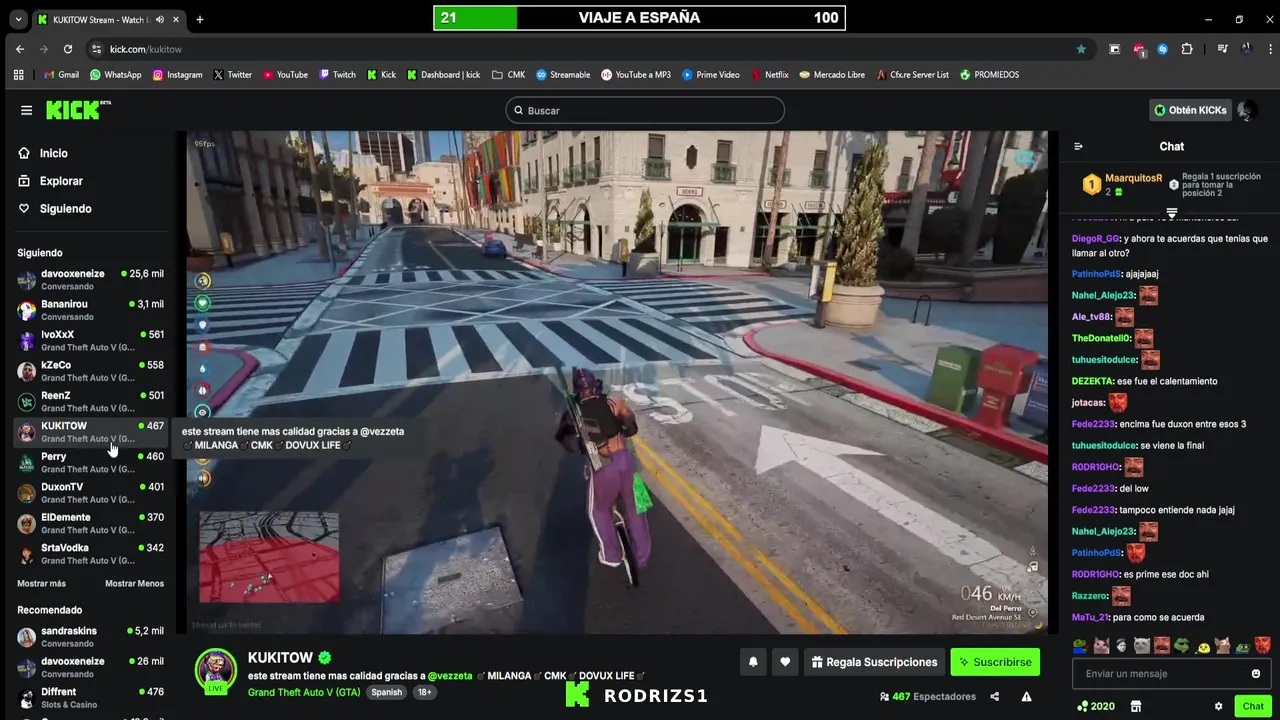
Task: Bookmark the page with star icon
Action: 1081,49
